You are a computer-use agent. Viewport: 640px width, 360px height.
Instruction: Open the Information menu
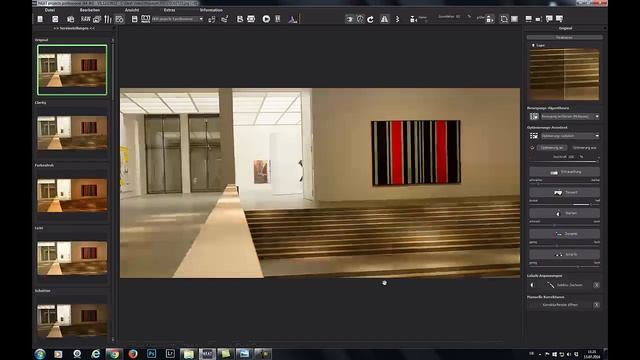point(211,10)
